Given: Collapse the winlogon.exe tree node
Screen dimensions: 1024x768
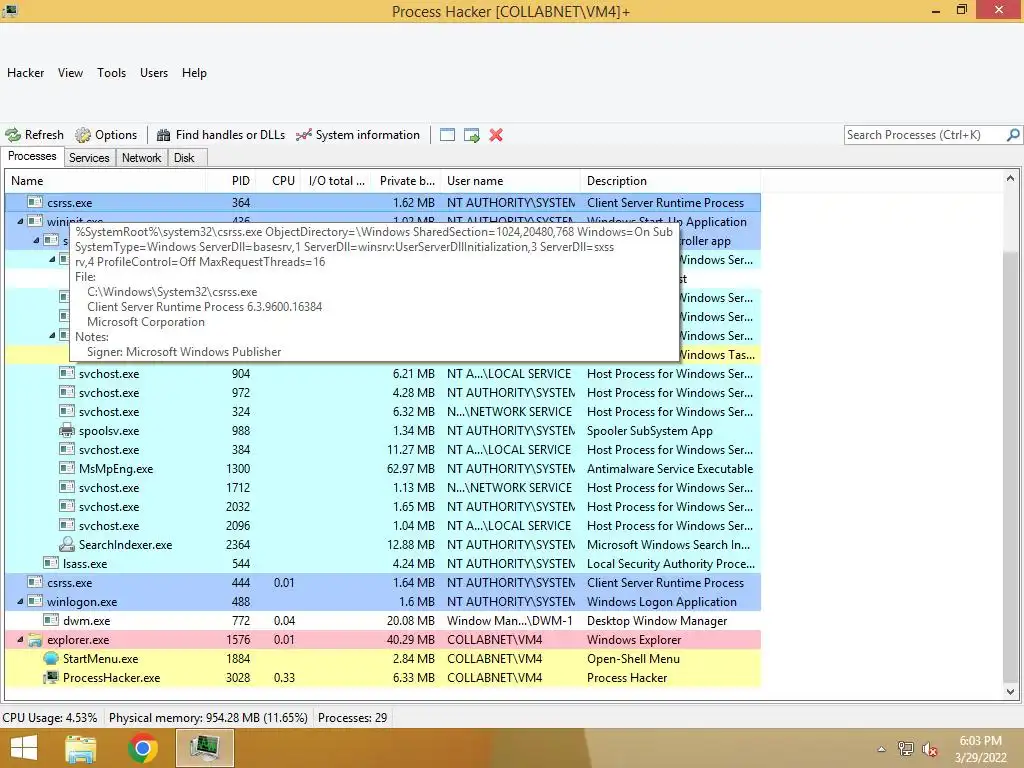Looking at the screenshot, I should click(20, 601).
